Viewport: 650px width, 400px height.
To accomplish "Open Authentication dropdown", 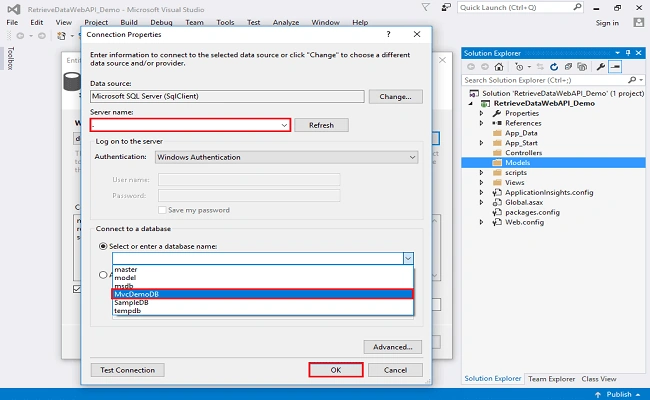I will click(286, 157).
